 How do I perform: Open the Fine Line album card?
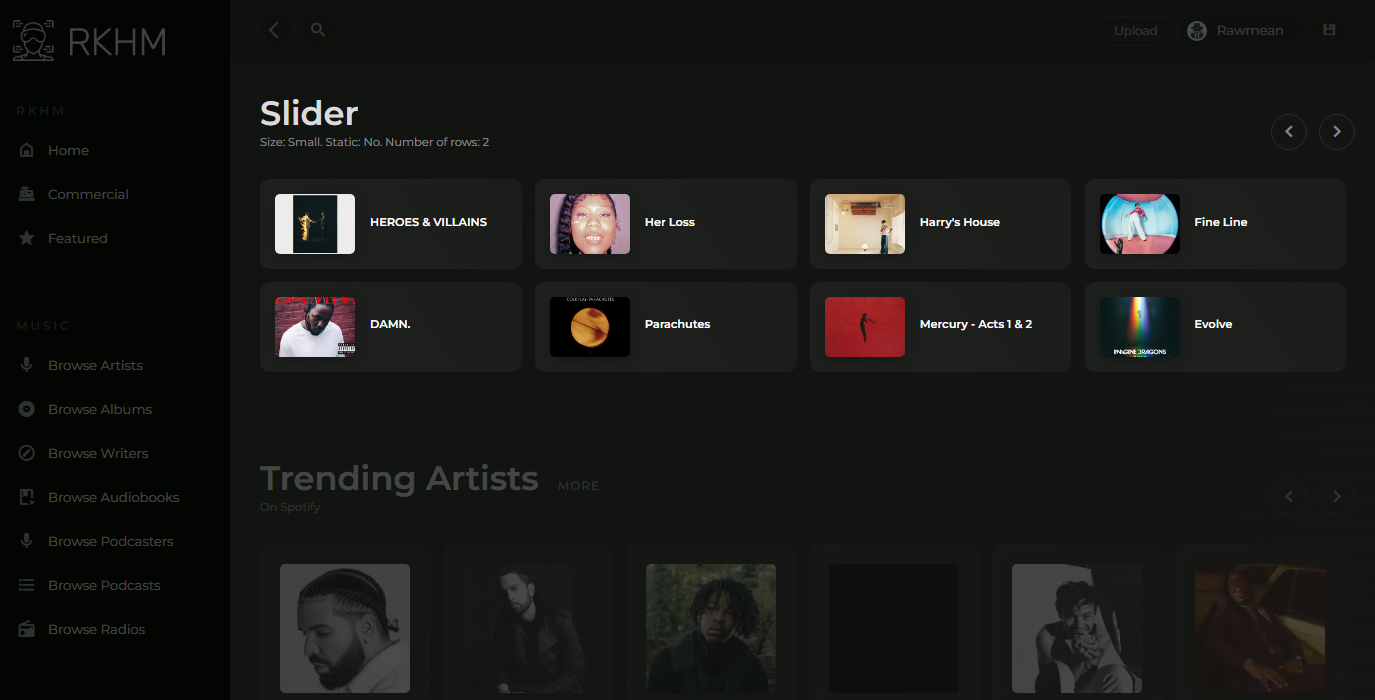[1215, 224]
